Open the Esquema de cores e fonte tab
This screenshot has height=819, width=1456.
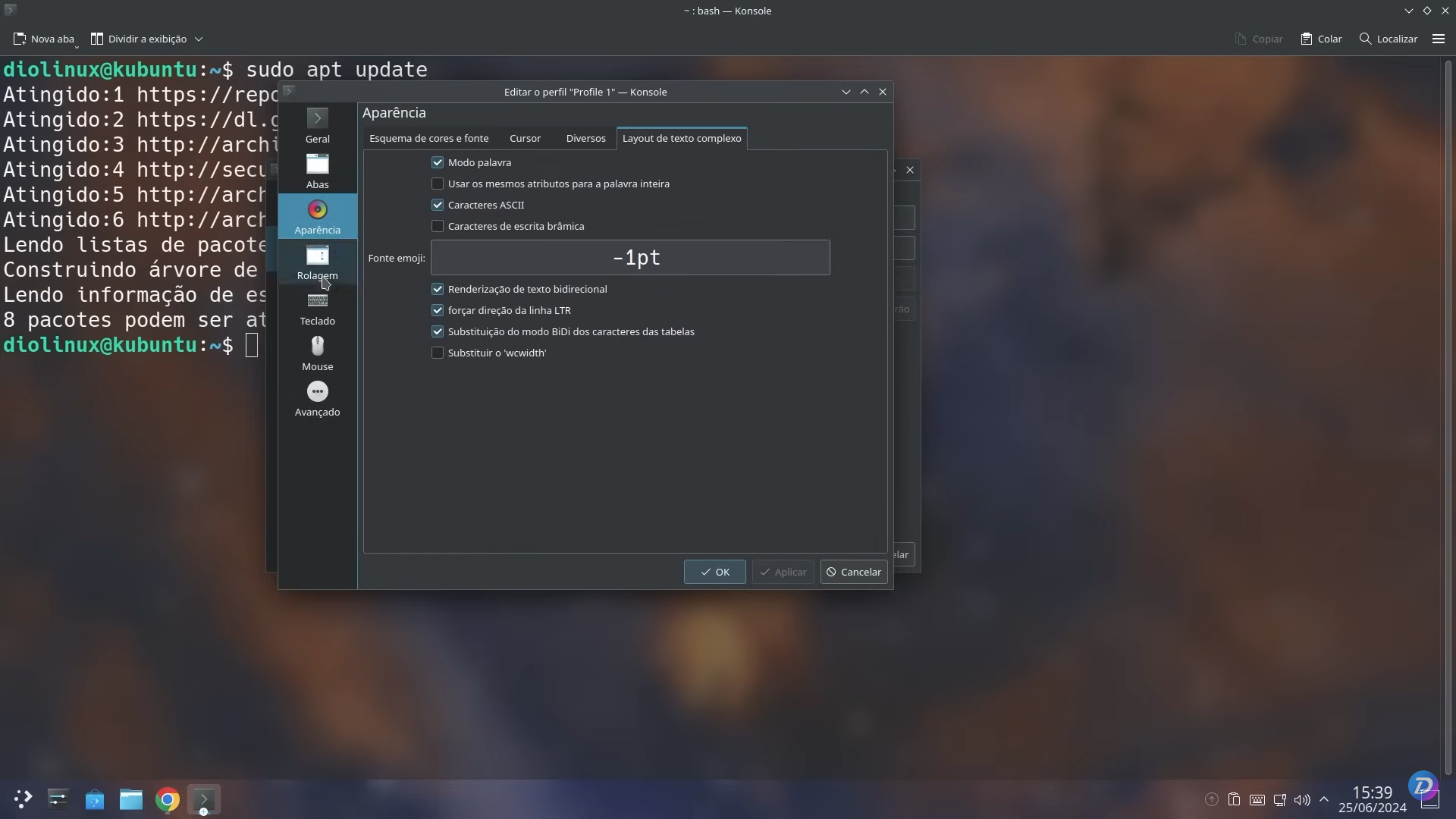pos(428,138)
